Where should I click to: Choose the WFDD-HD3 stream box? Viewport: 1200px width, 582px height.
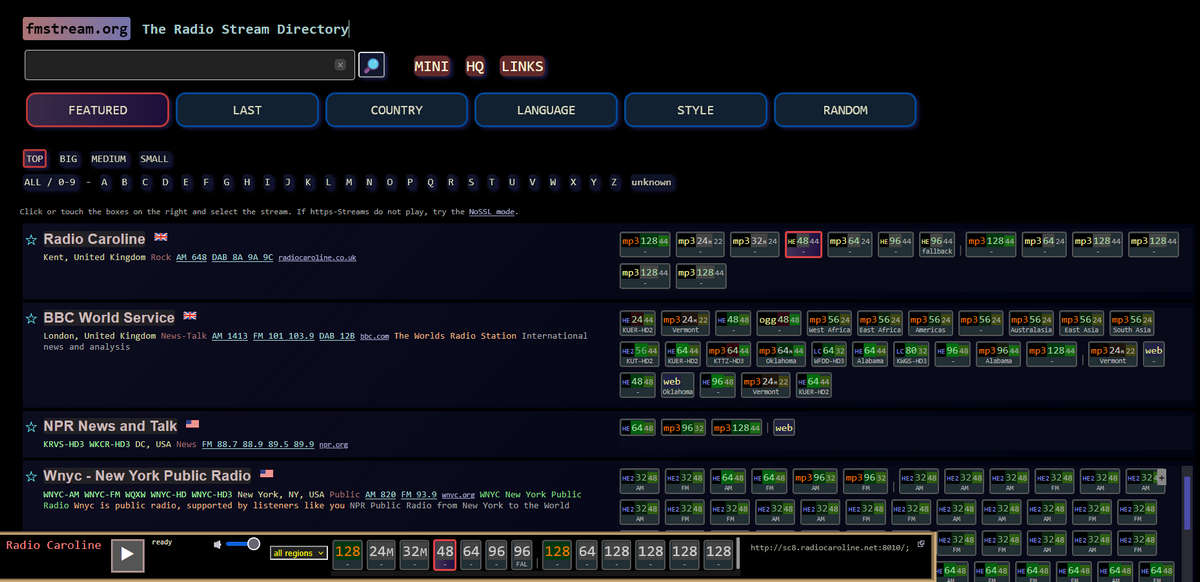(x=828, y=354)
